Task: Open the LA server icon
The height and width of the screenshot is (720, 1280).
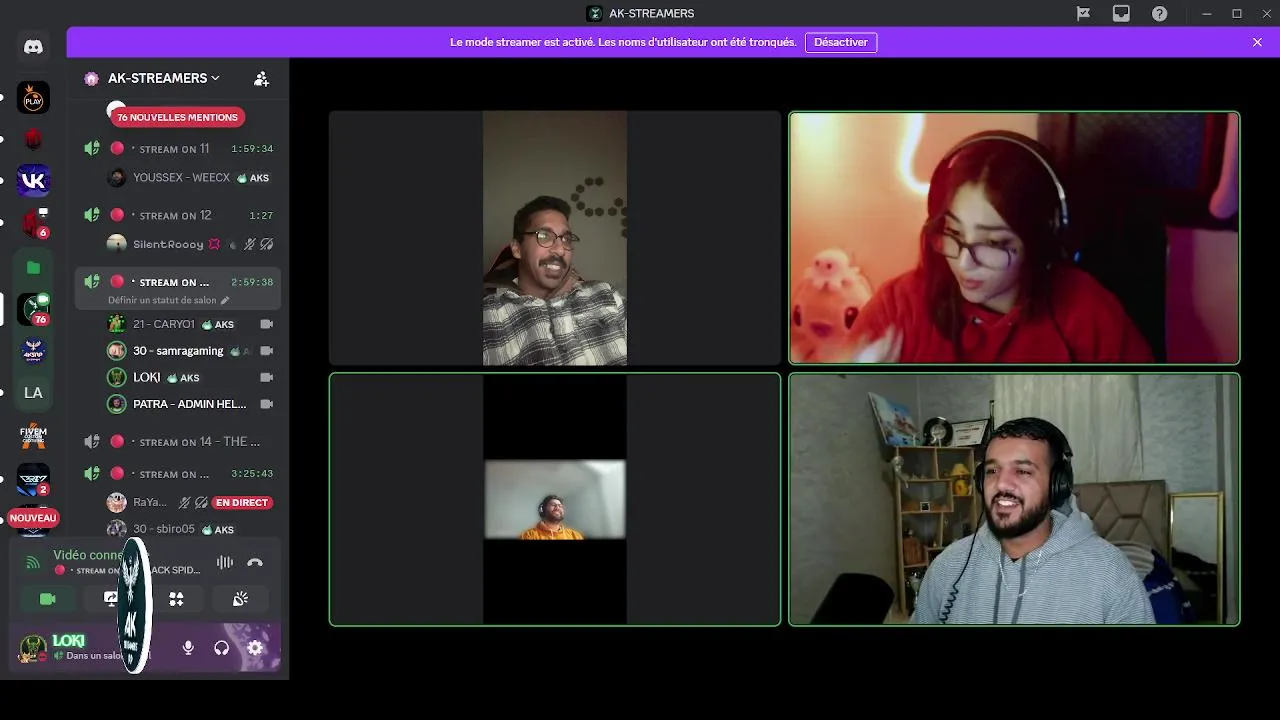Action: click(x=33, y=393)
